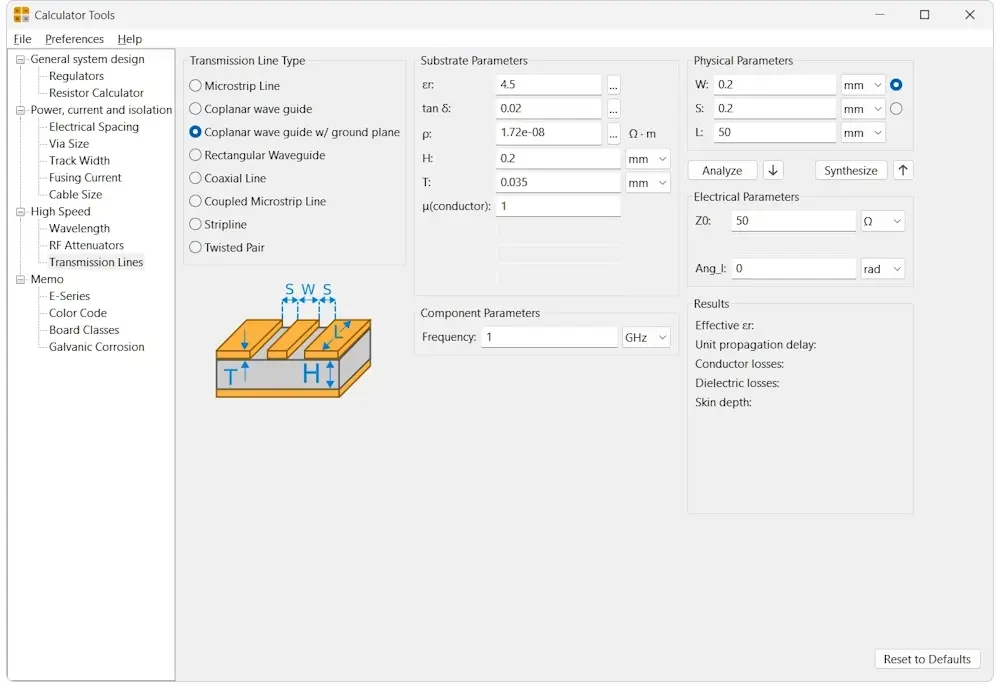1000x688 pixels.
Task: Expand the Ang_l rad unit dropdown
Action: (x=882, y=269)
